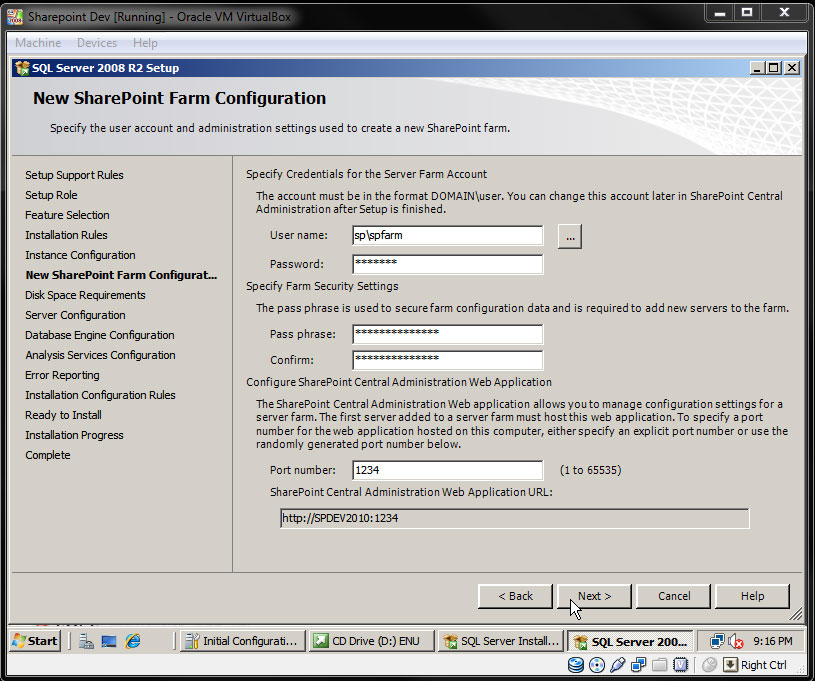Image resolution: width=815 pixels, height=681 pixels.
Task: Click the host key arrow icon
Action: click(730, 665)
